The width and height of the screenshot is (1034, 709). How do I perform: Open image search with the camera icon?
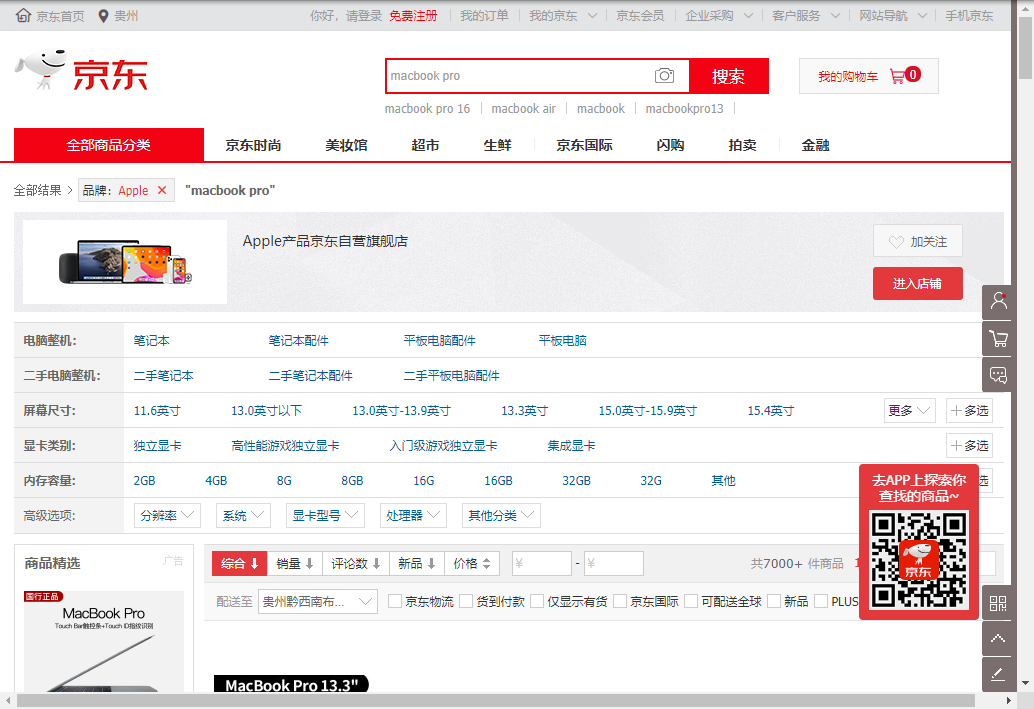click(x=664, y=76)
